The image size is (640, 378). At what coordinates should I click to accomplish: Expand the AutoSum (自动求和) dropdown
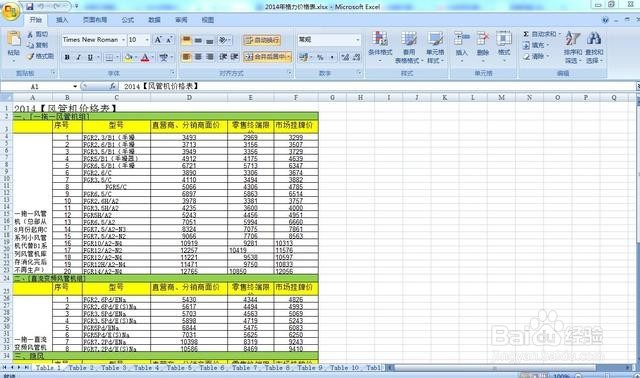point(560,34)
